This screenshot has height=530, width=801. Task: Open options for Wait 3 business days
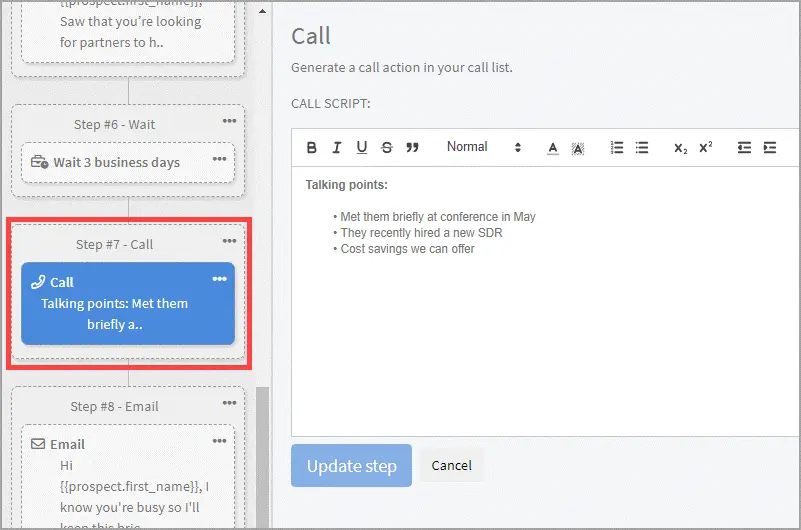pyautogui.click(x=220, y=159)
